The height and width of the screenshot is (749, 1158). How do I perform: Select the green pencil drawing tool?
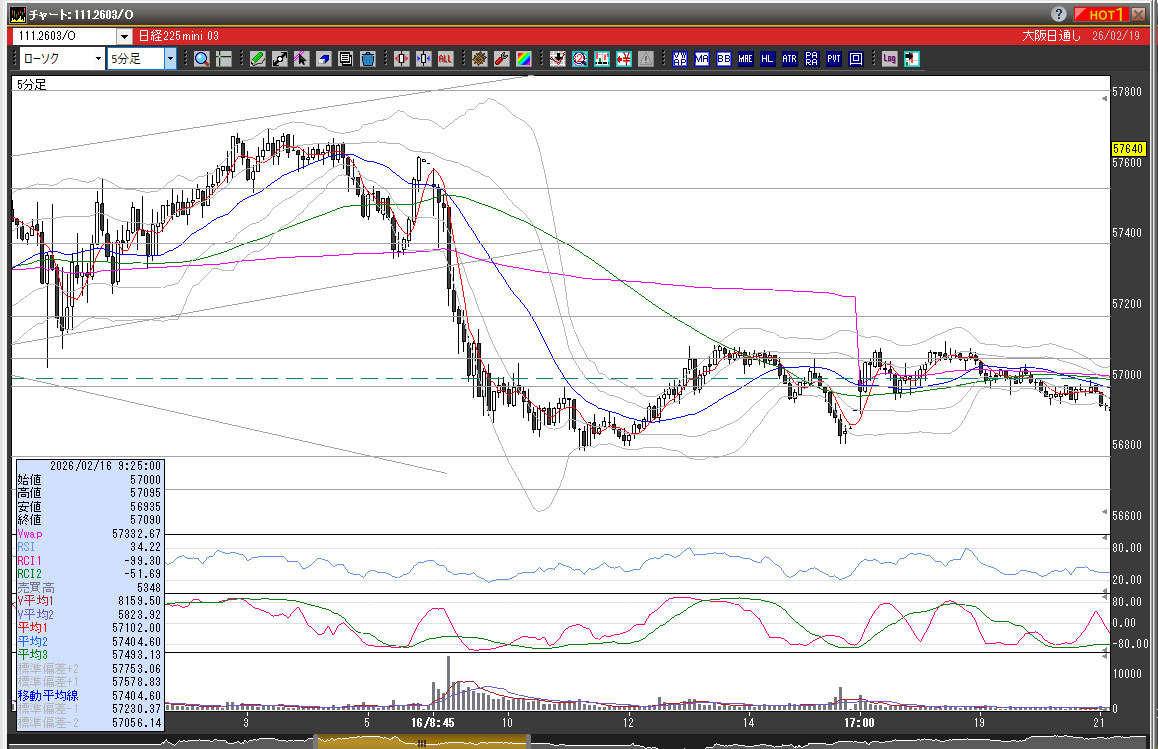[258, 59]
